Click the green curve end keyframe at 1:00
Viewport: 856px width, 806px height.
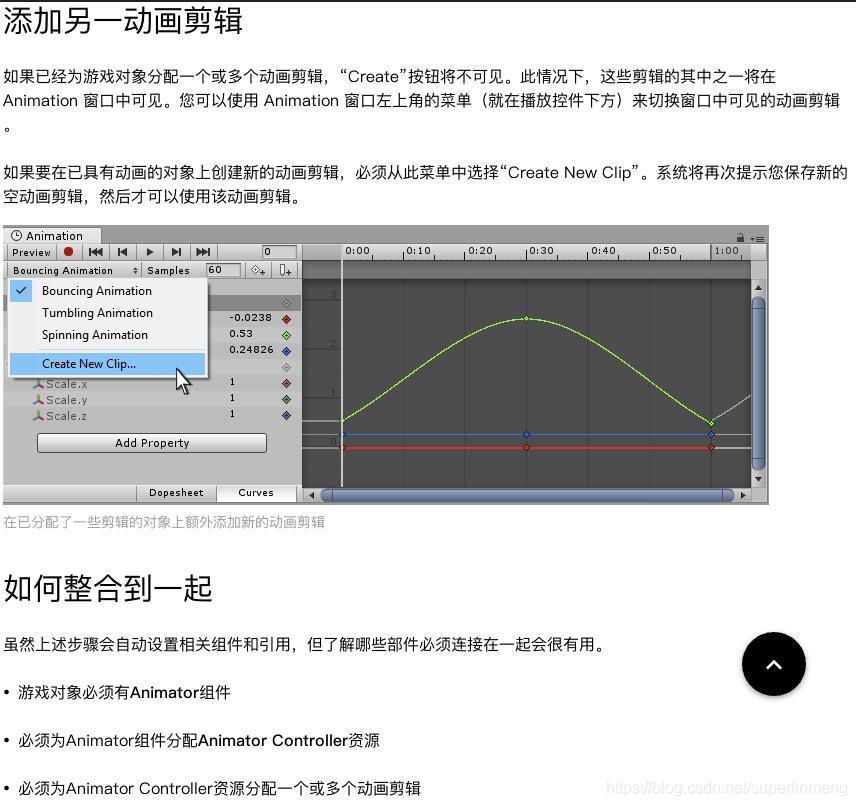pos(711,423)
